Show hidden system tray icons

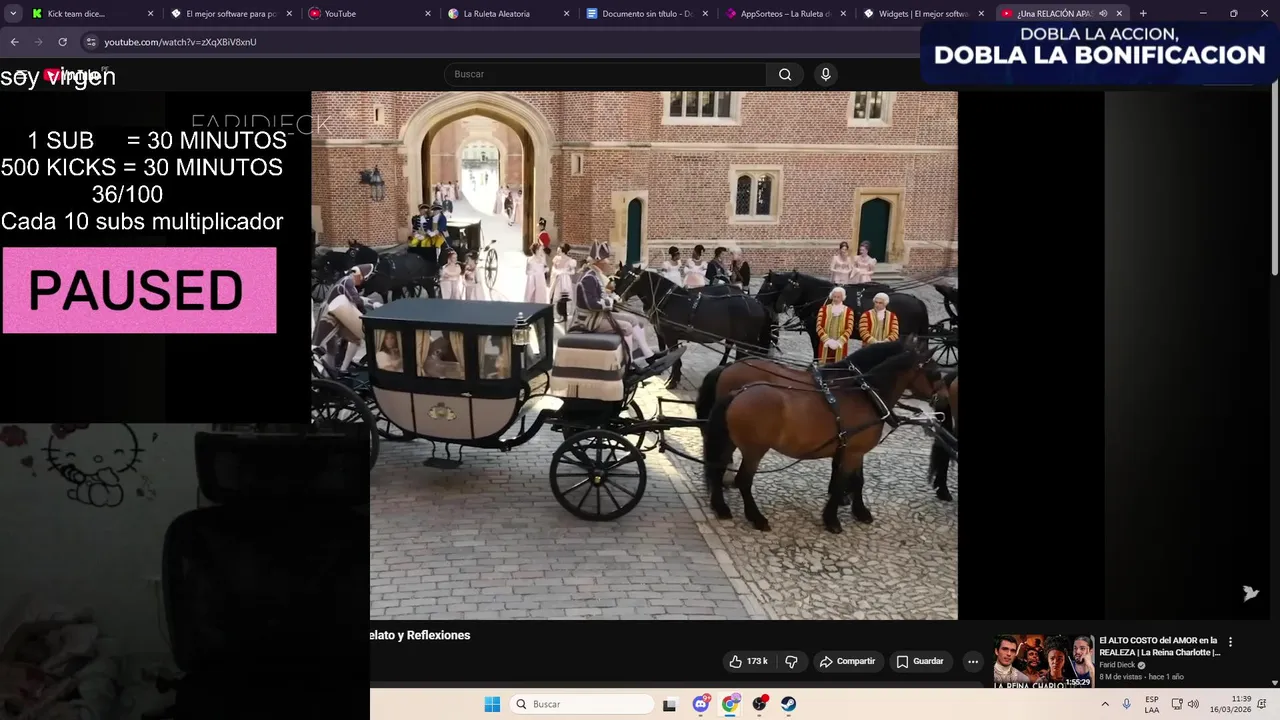[1105, 704]
